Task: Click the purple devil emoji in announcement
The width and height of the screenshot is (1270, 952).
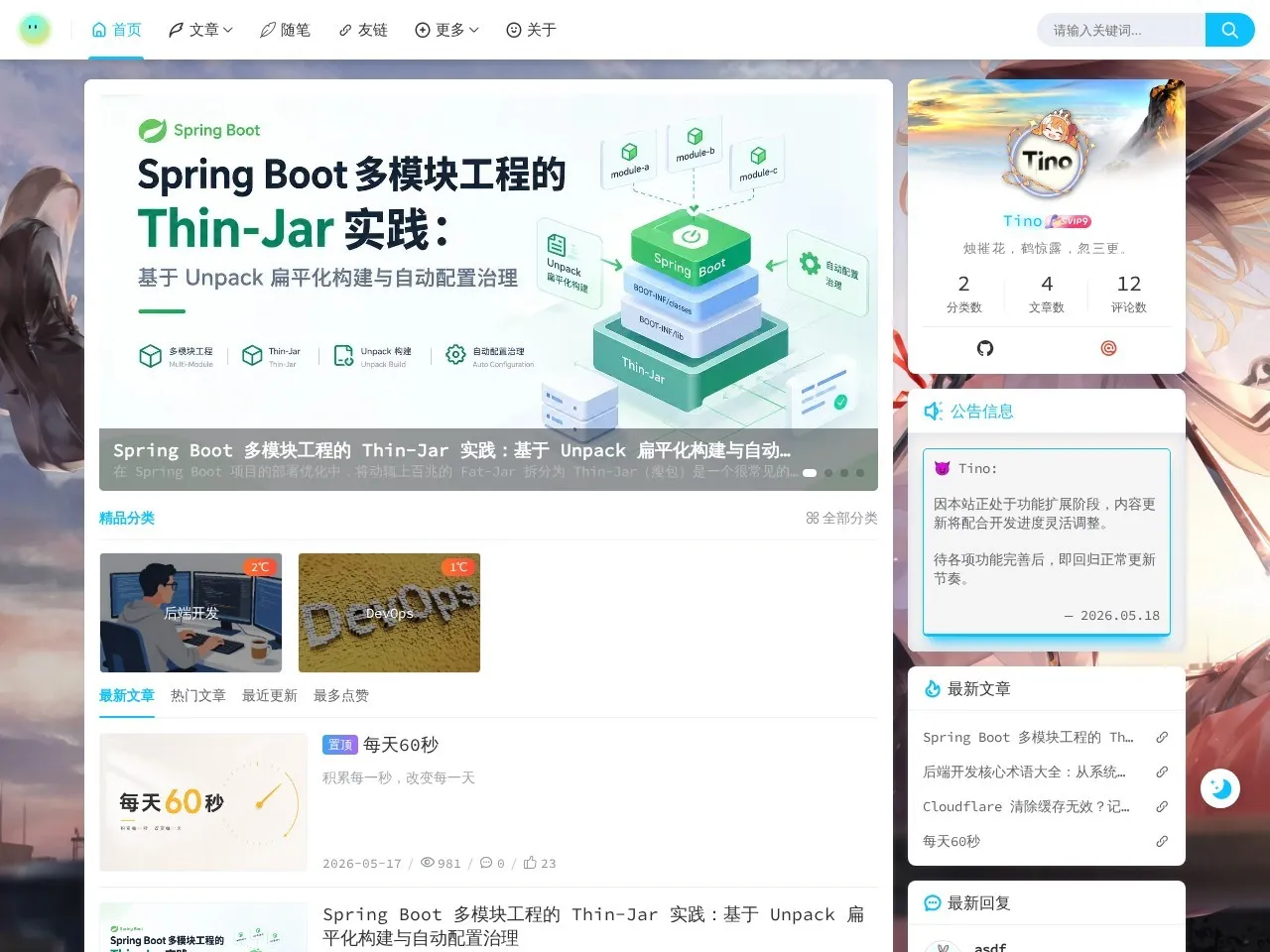Action: [943, 468]
